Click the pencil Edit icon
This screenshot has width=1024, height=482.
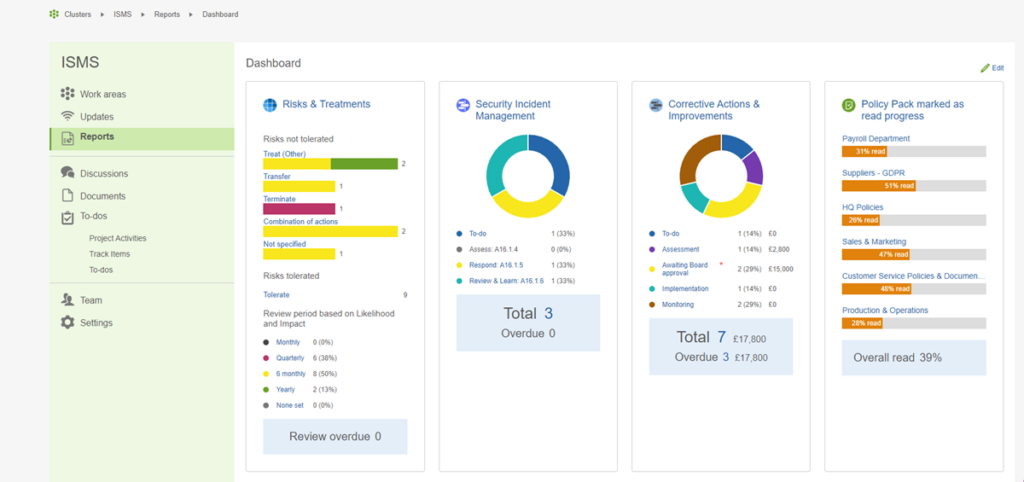coord(985,67)
